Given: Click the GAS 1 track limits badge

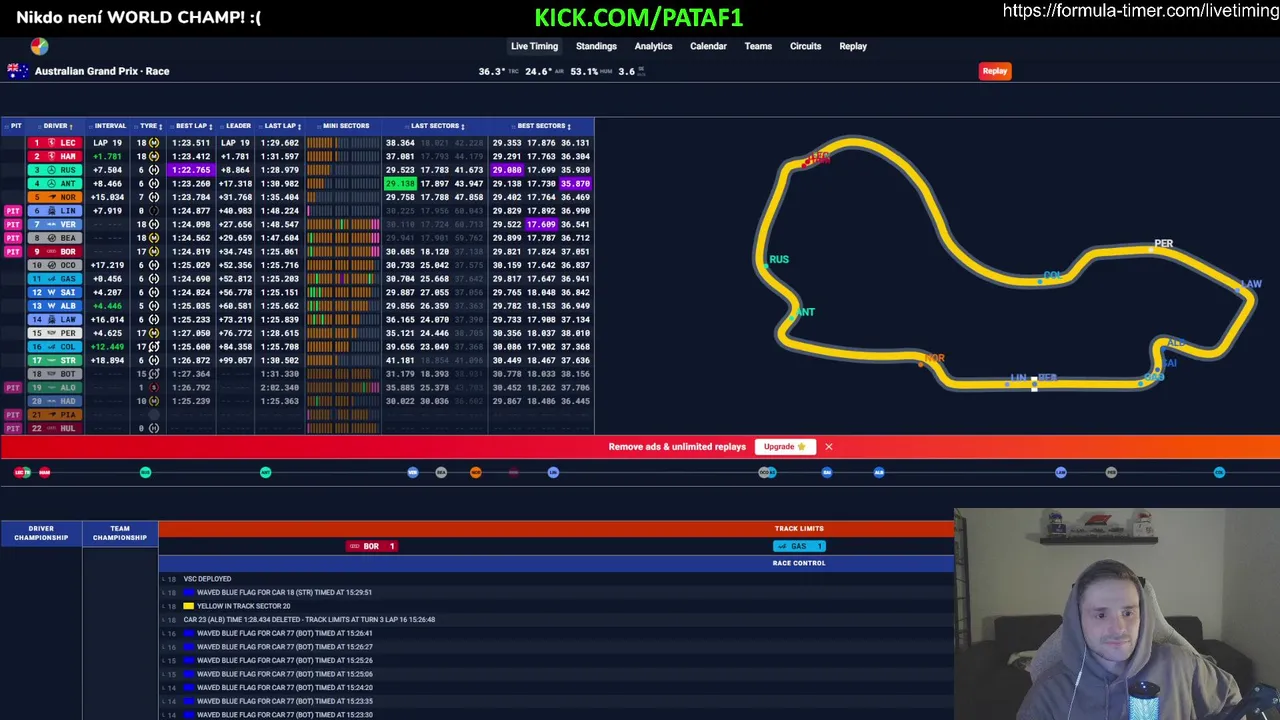Looking at the screenshot, I should coord(798,546).
